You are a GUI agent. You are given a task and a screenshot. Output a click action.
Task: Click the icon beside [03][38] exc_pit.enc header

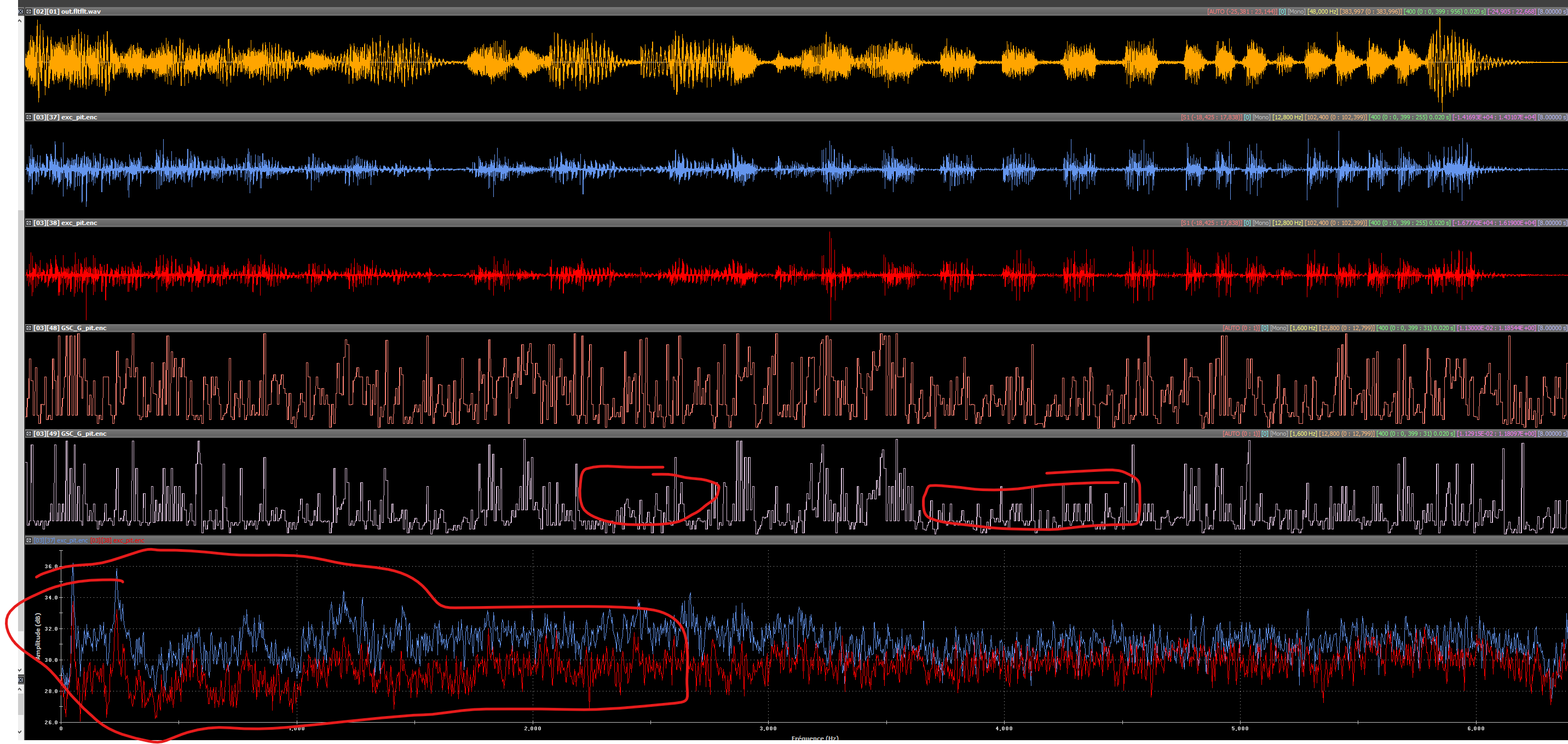click(x=28, y=223)
